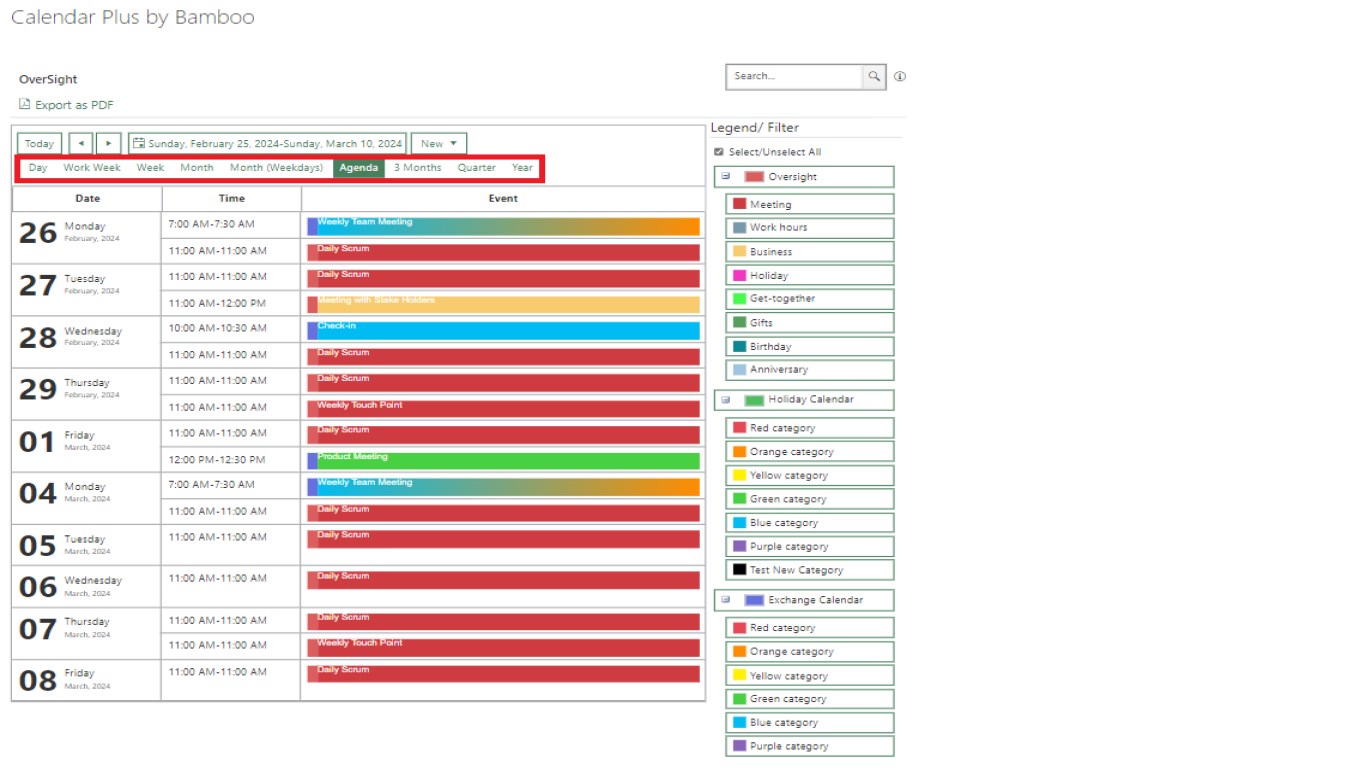This screenshot has height=768, width=1366.
Task: Select Holiday Calendar Orange category item
Action: [x=810, y=452]
